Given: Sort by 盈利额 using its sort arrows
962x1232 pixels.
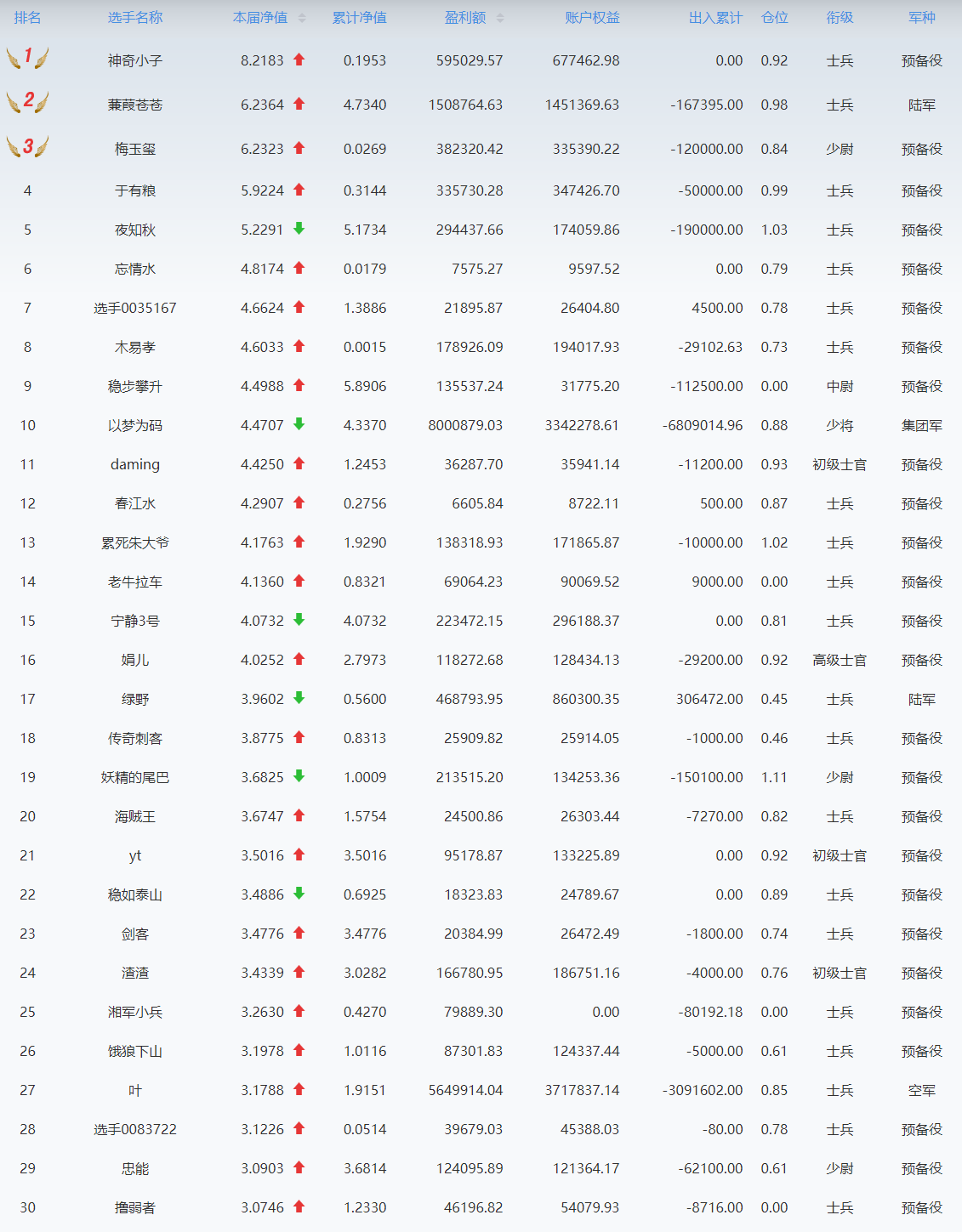Looking at the screenshot, I should pyautogui.click(x=500, y=18).
